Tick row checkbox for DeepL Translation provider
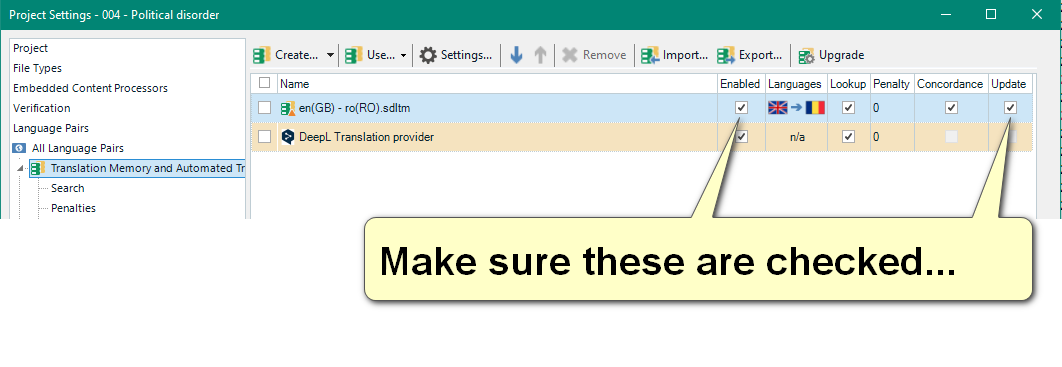The image size is (1062, 367). pyautogui.click(x=265, y=137)
